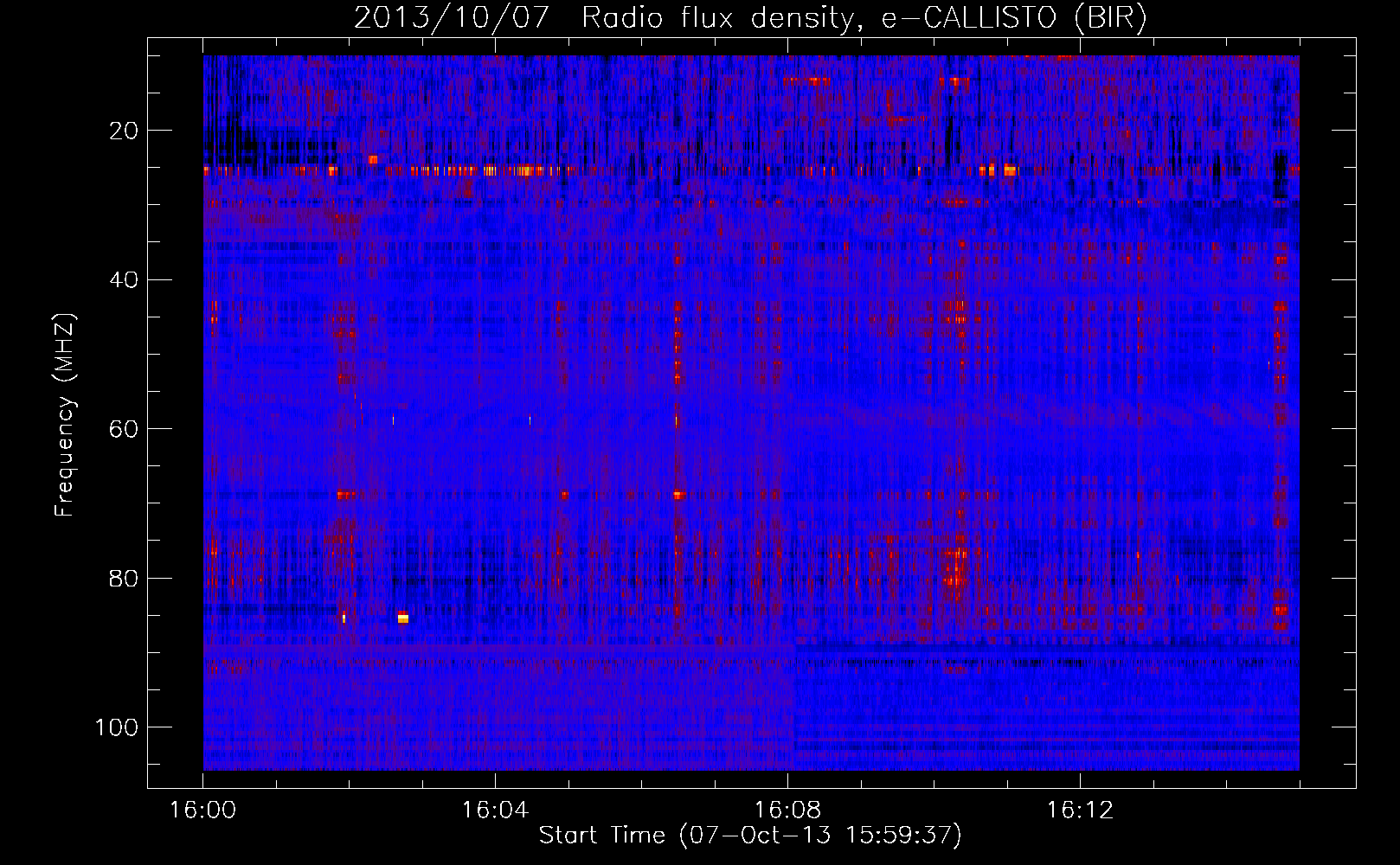Click the 40 MHz frequency tick label
Viewport: 1400px width, 865px height.
point(125,280)
